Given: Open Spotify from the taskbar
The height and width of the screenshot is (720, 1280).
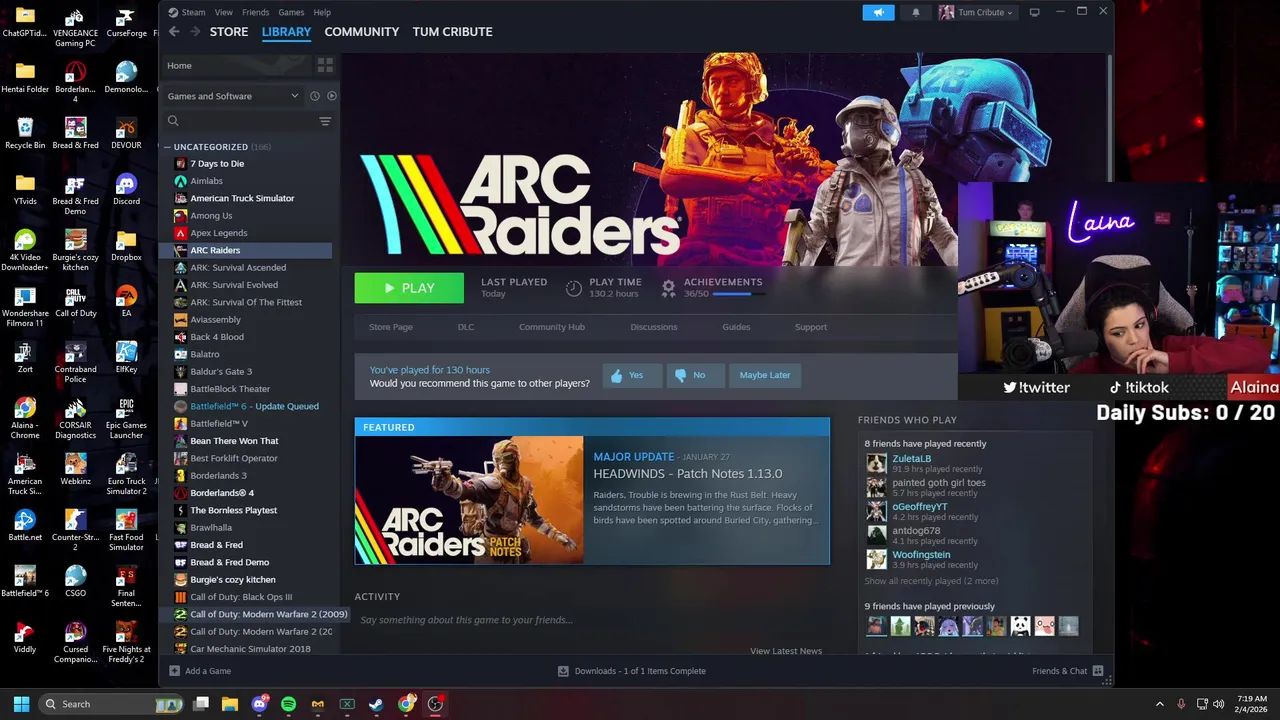Looking at the screenshot, I should click(289, 704).
